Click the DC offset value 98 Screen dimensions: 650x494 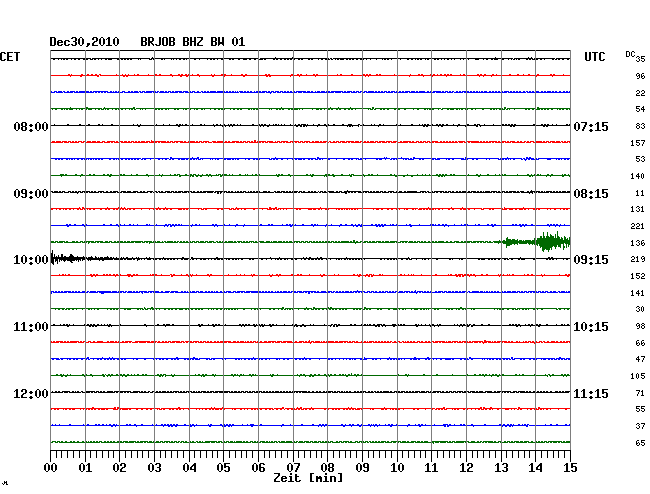point(640,326)
